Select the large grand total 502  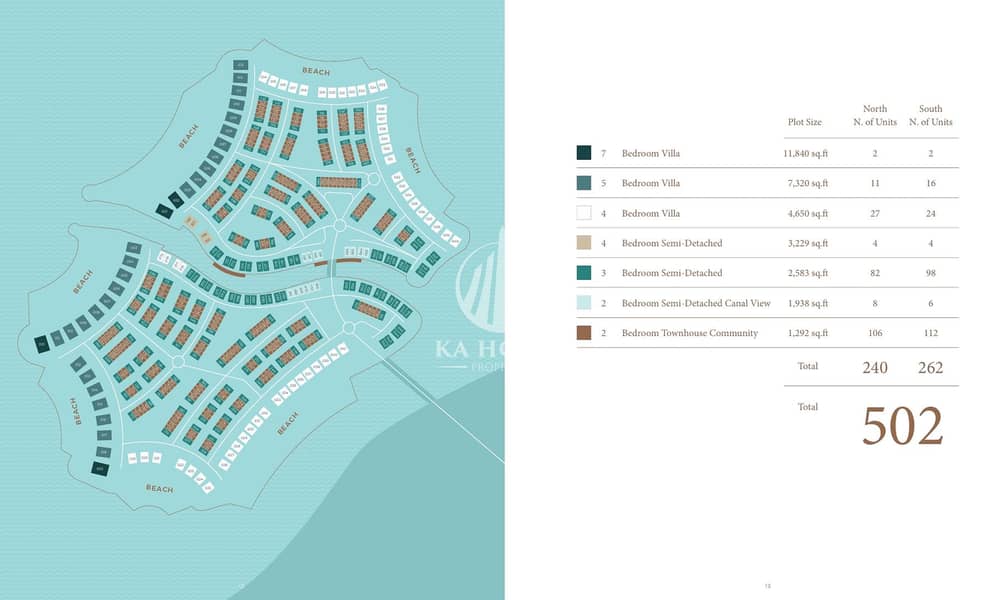click(x=902, y=427)
